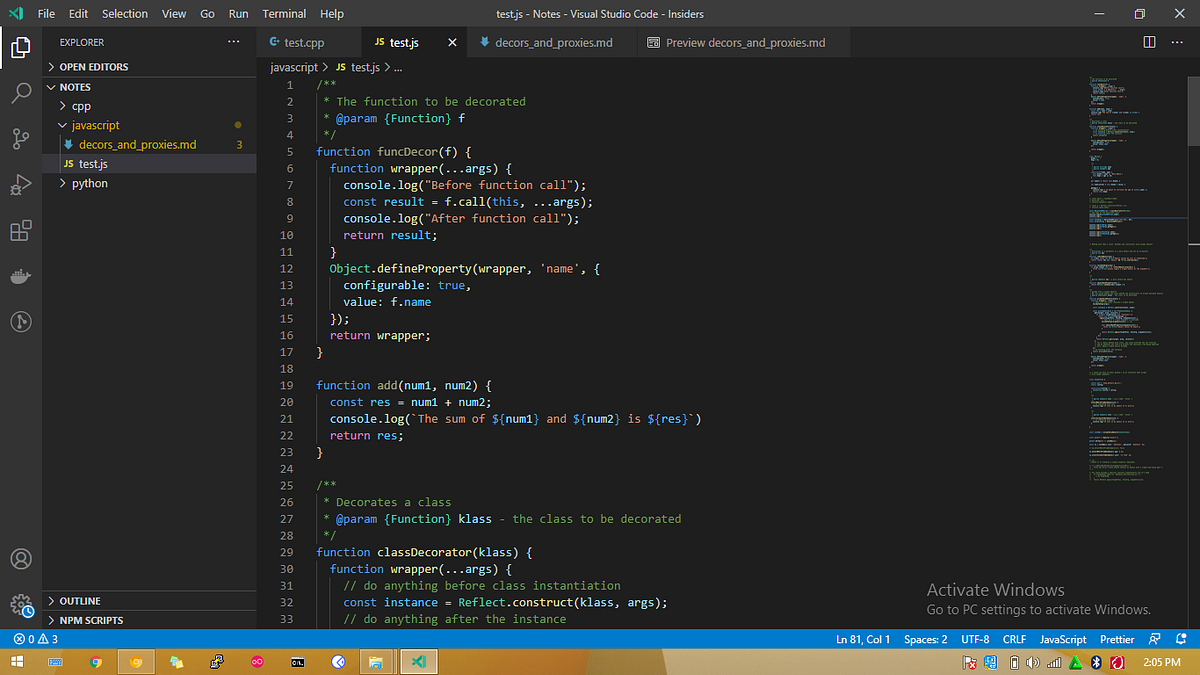The height and width of the screenshot is (675, 1200).
Task: Click JavaScript language mode selector
Action: click(x=1063, y=639)
